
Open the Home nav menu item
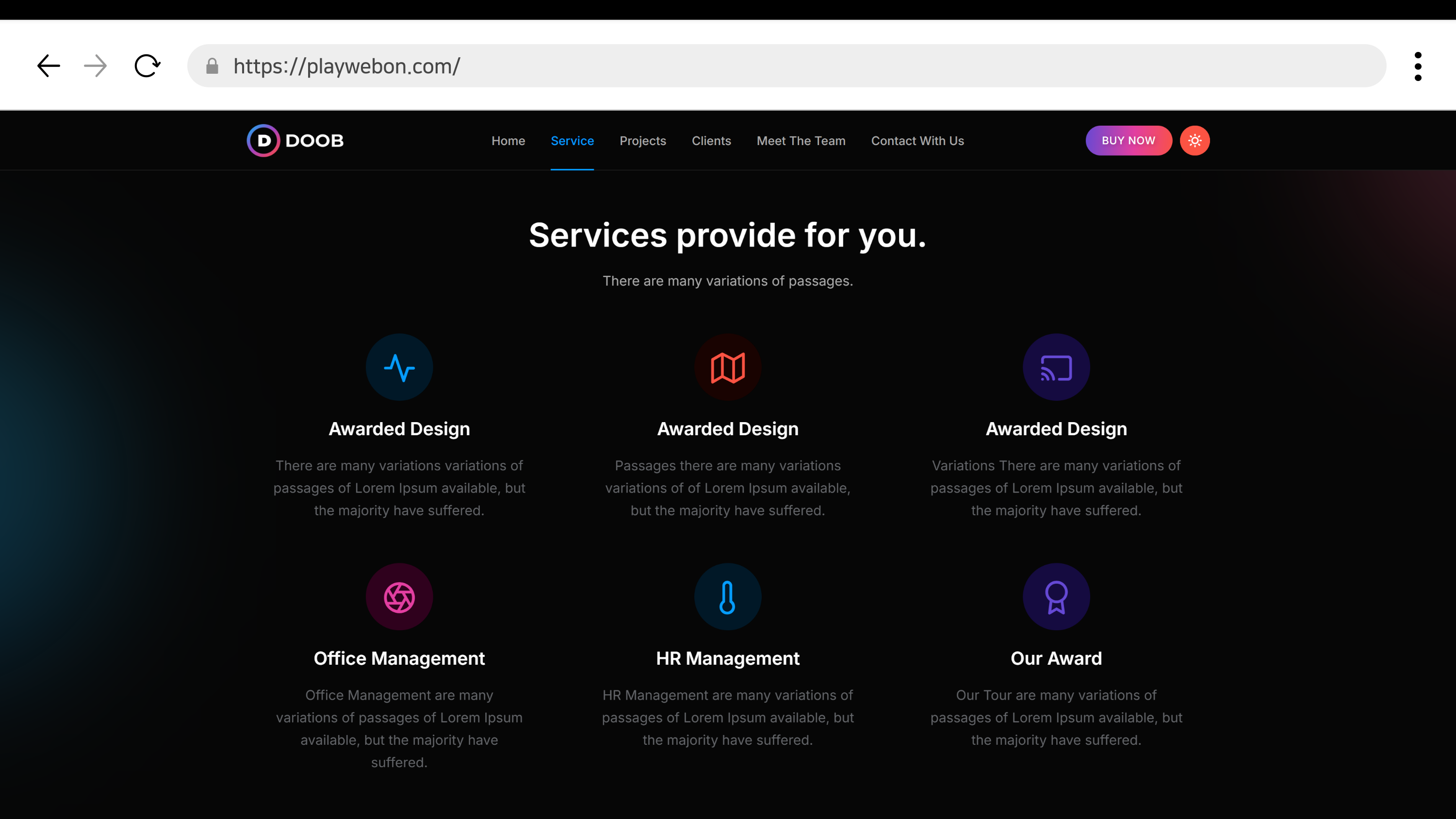[508, 141]
